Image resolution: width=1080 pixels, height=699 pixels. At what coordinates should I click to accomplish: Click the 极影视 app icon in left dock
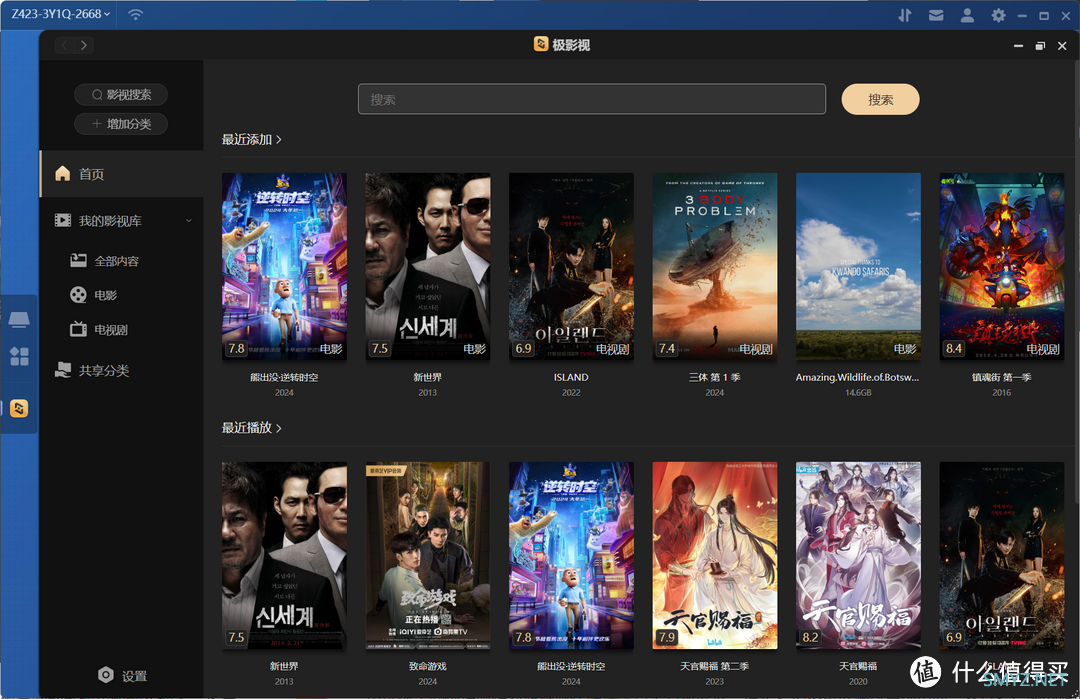click(19, 408)
